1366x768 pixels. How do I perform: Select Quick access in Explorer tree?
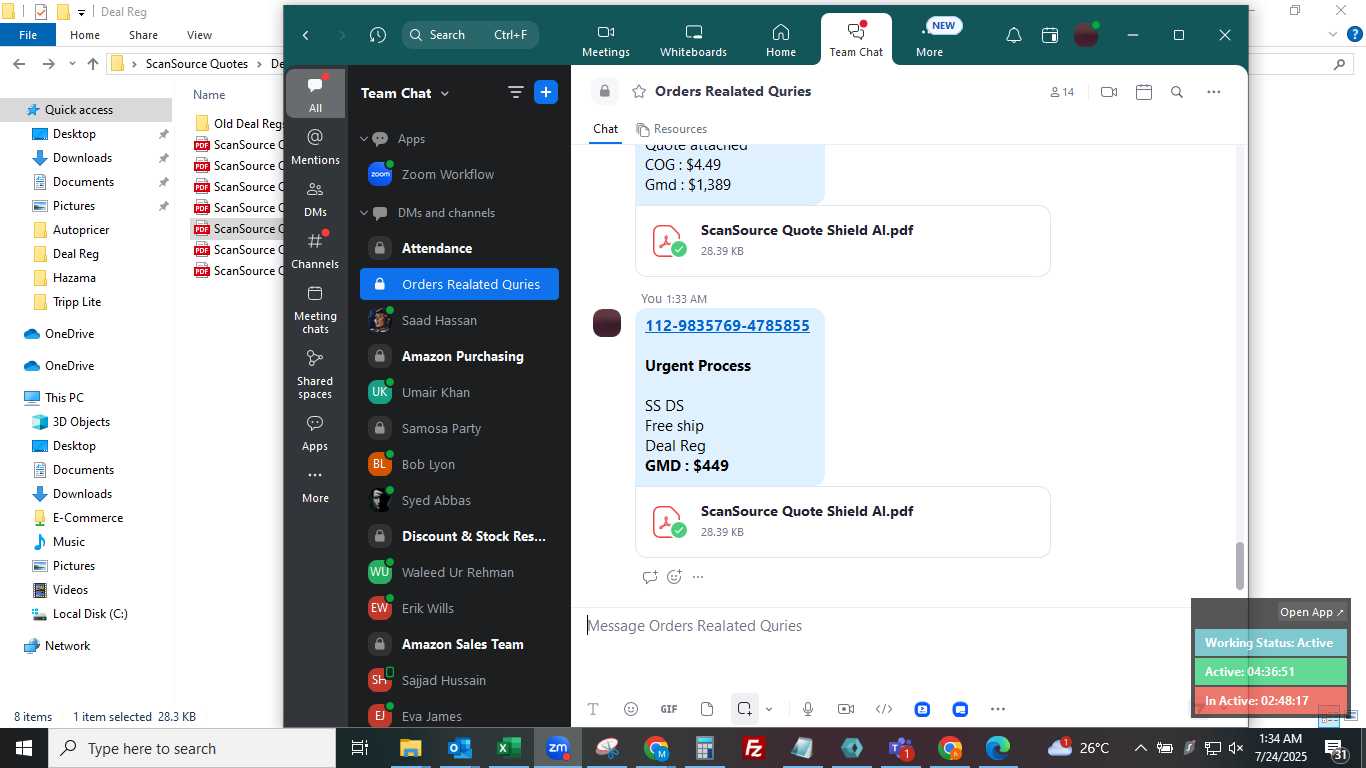(79, 110)
